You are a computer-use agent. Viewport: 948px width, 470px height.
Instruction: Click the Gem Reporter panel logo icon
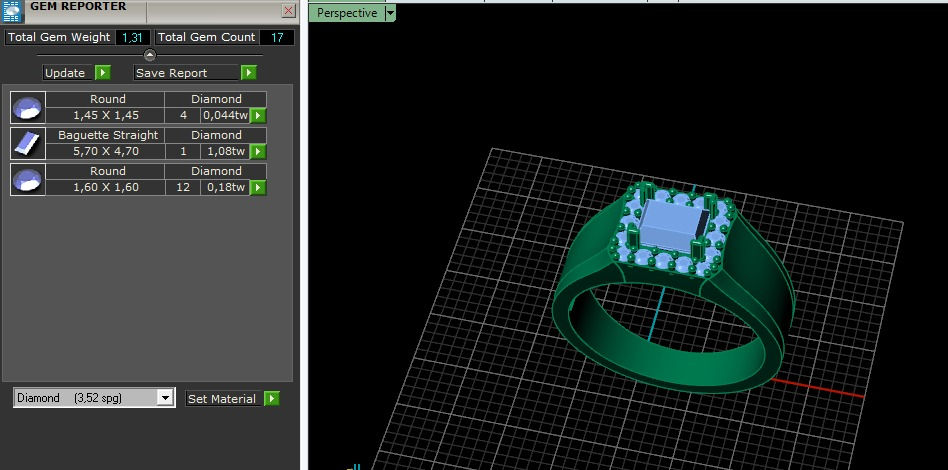[12, 11]
